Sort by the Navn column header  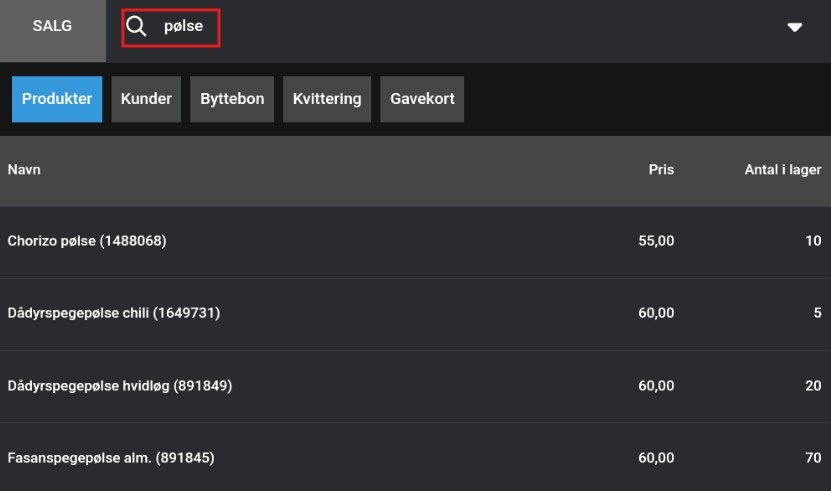[x=24, y=170]
